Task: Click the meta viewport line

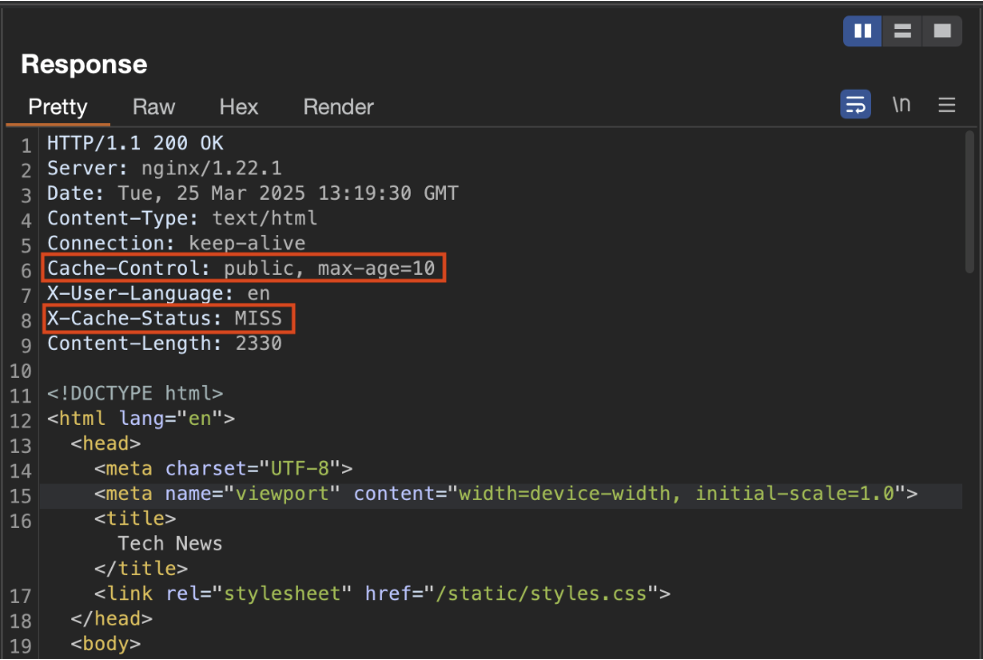Action: (x=505, y=494)
